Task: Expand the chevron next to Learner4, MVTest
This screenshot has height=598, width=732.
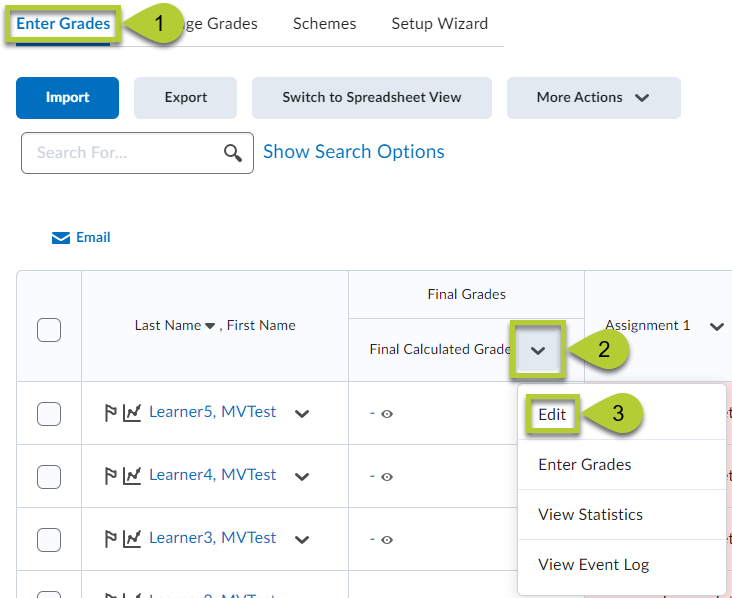Action: [x=302, y=477]
